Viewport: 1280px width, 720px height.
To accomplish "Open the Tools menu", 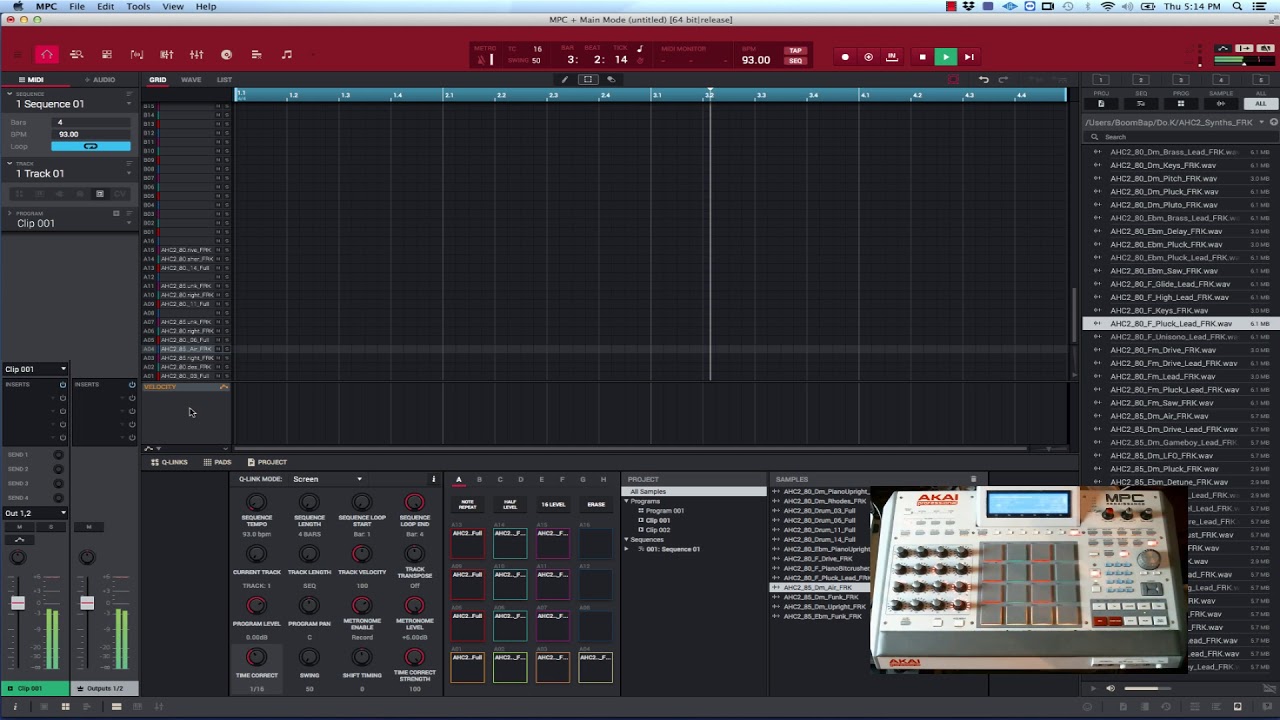I will click(x=138, y=6).
